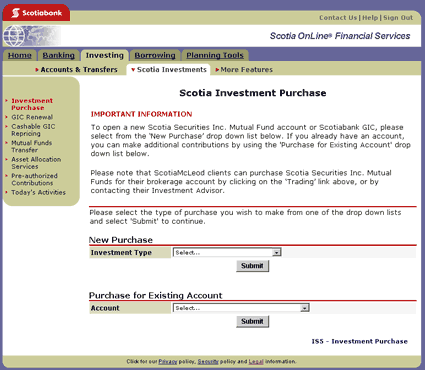Go to the Home tab
Screen dimensions: 425x370
point(20,55)
